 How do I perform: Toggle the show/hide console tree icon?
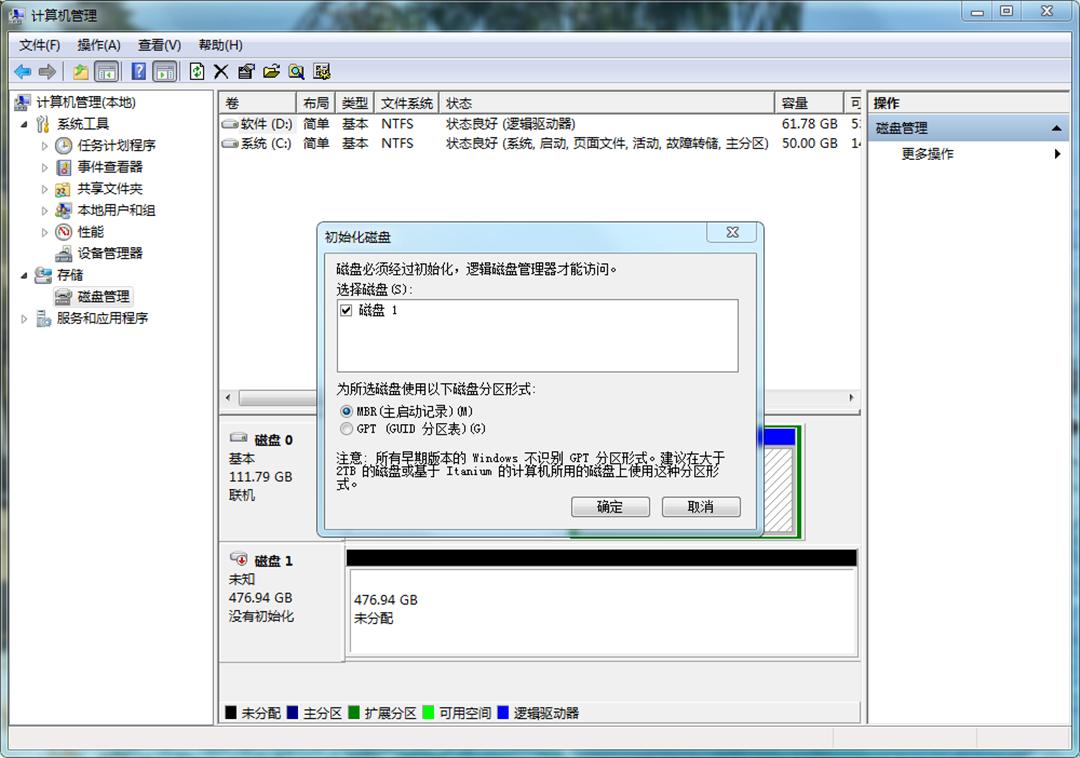coord(105,71)
